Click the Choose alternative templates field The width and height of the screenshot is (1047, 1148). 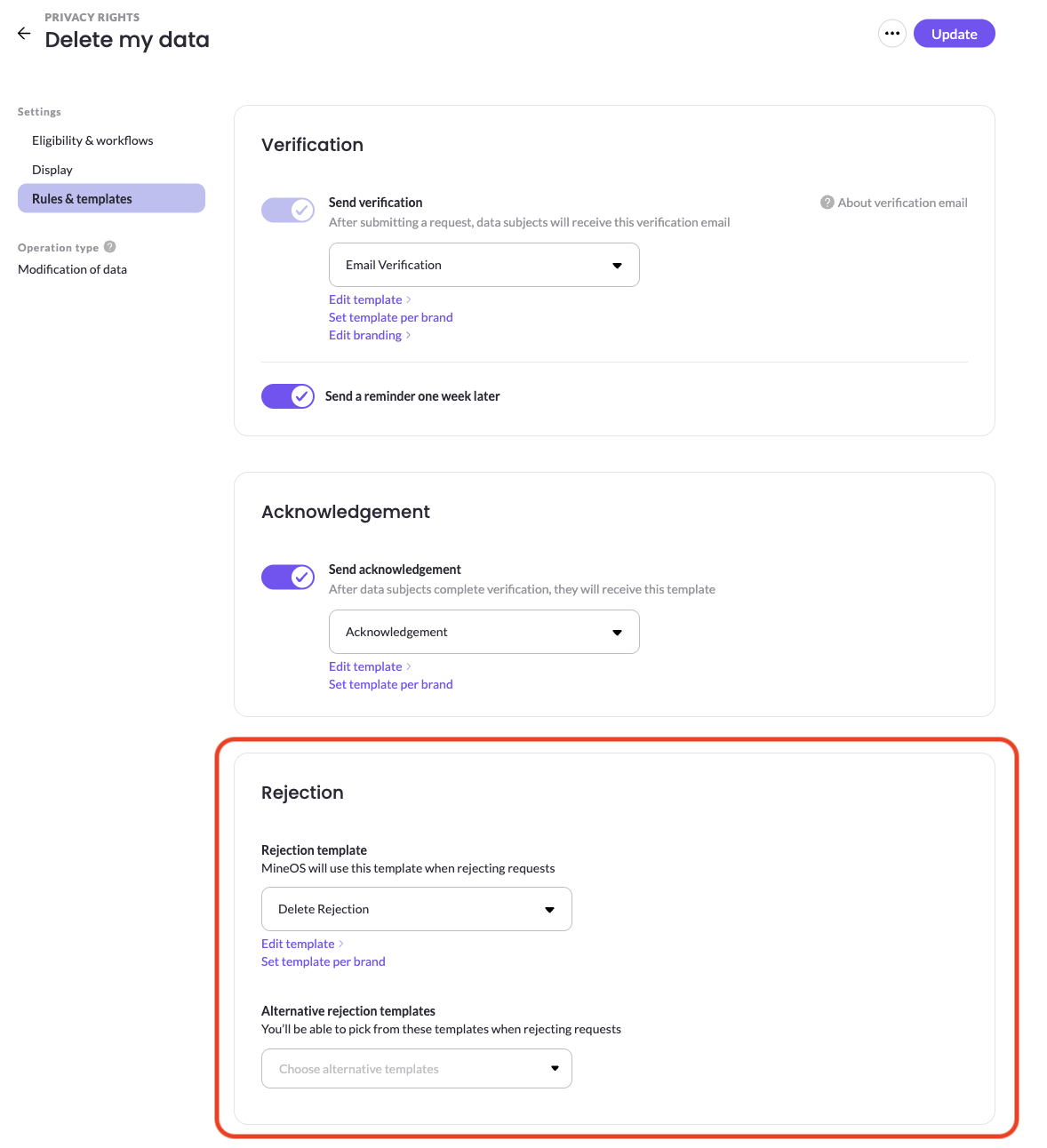pyautogui.click(x=417, y=1069)
